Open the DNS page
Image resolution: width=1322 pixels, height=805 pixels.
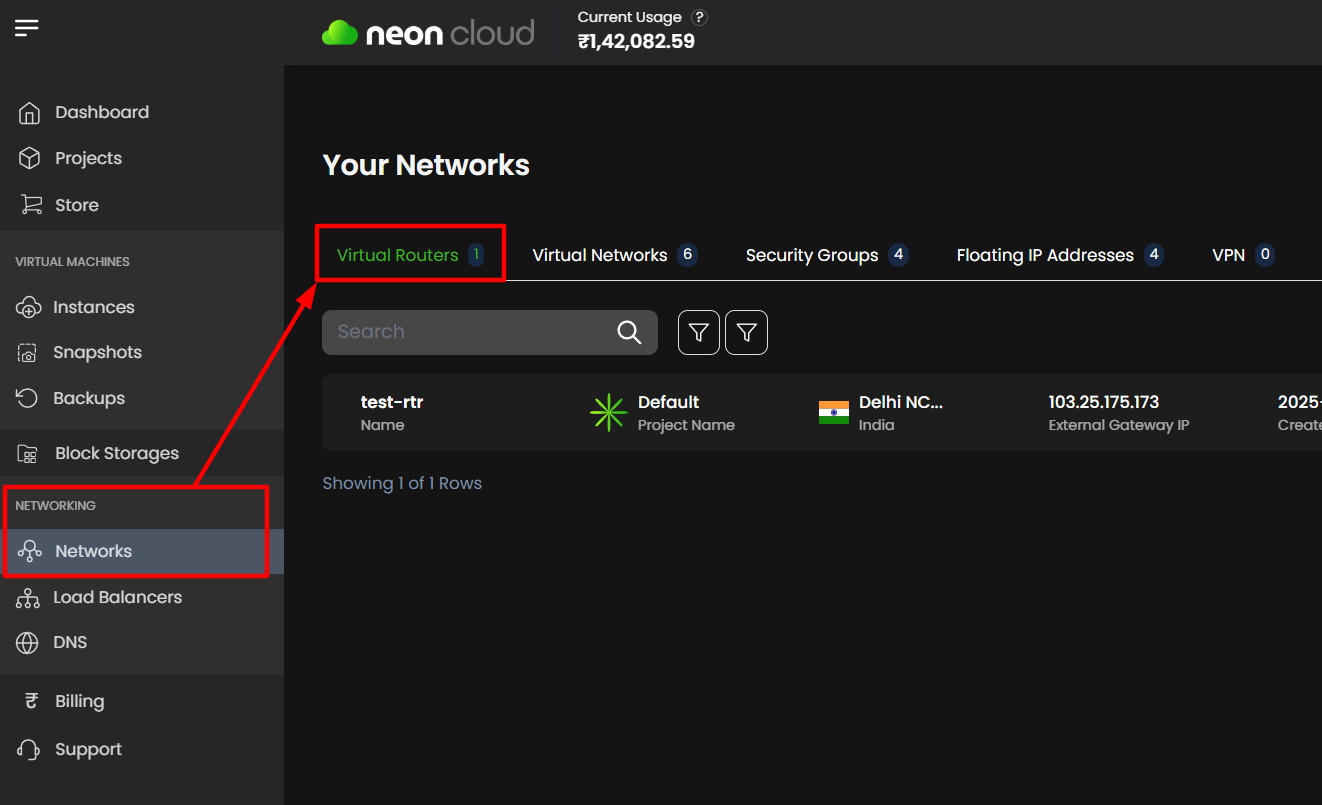click(x=70, y=642)
